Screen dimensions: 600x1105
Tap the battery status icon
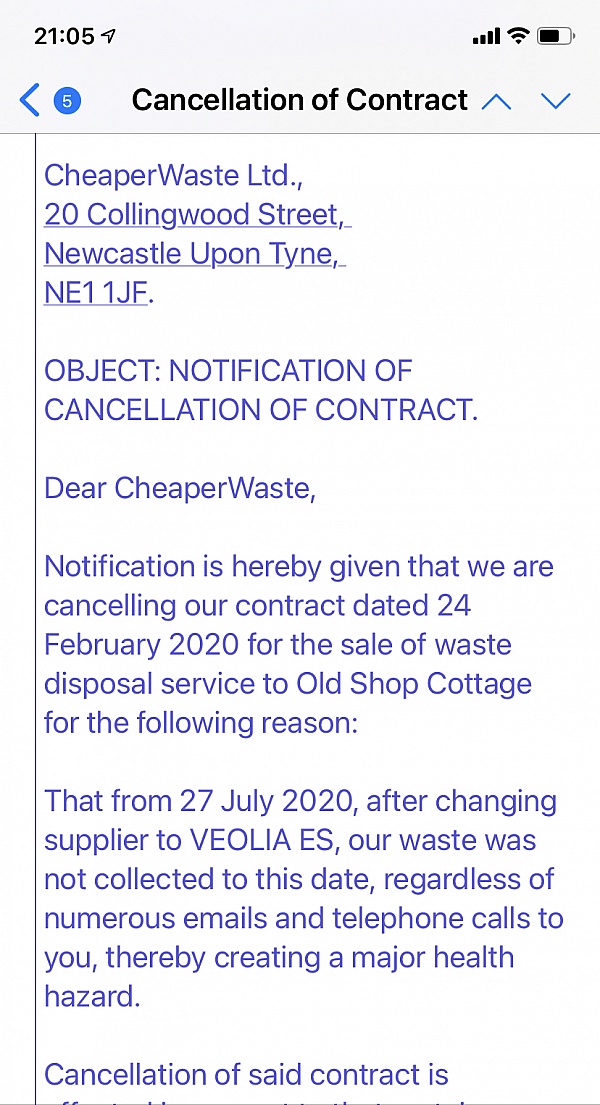pyautogui.click(x=556, y=35)
